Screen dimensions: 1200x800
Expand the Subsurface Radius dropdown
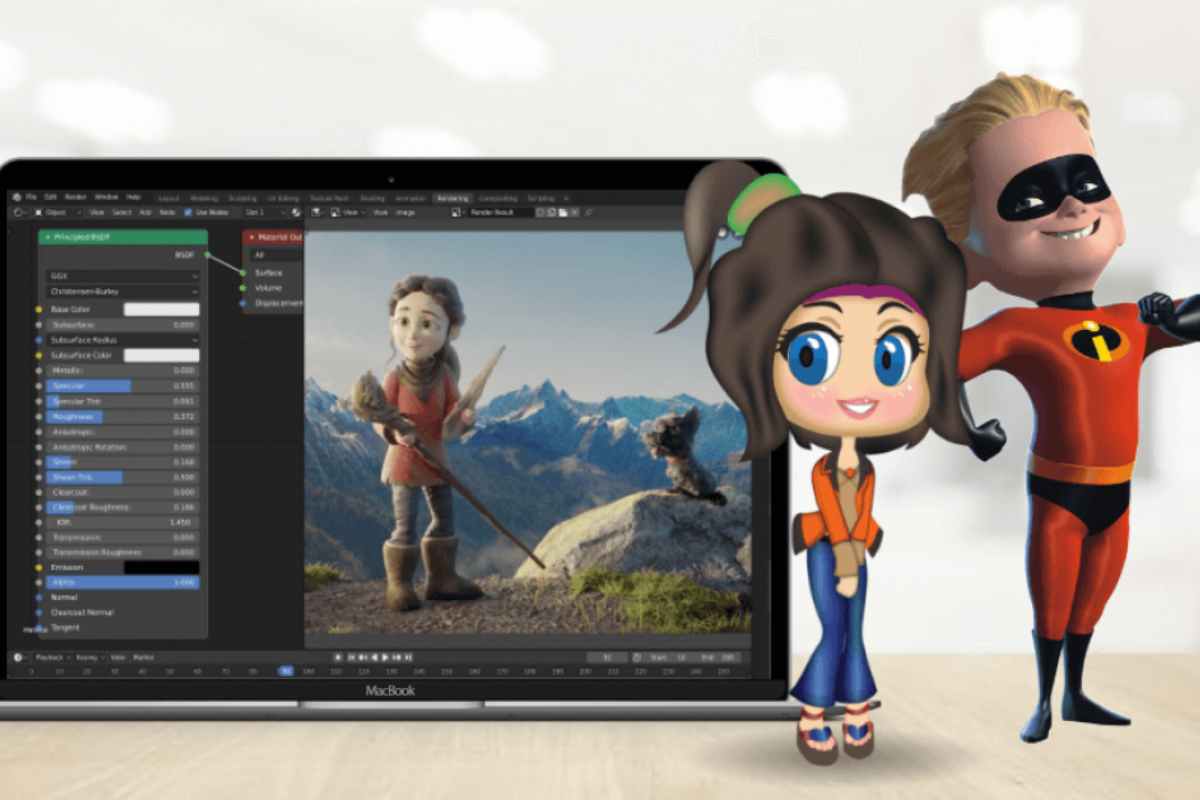tap(123, 340)
